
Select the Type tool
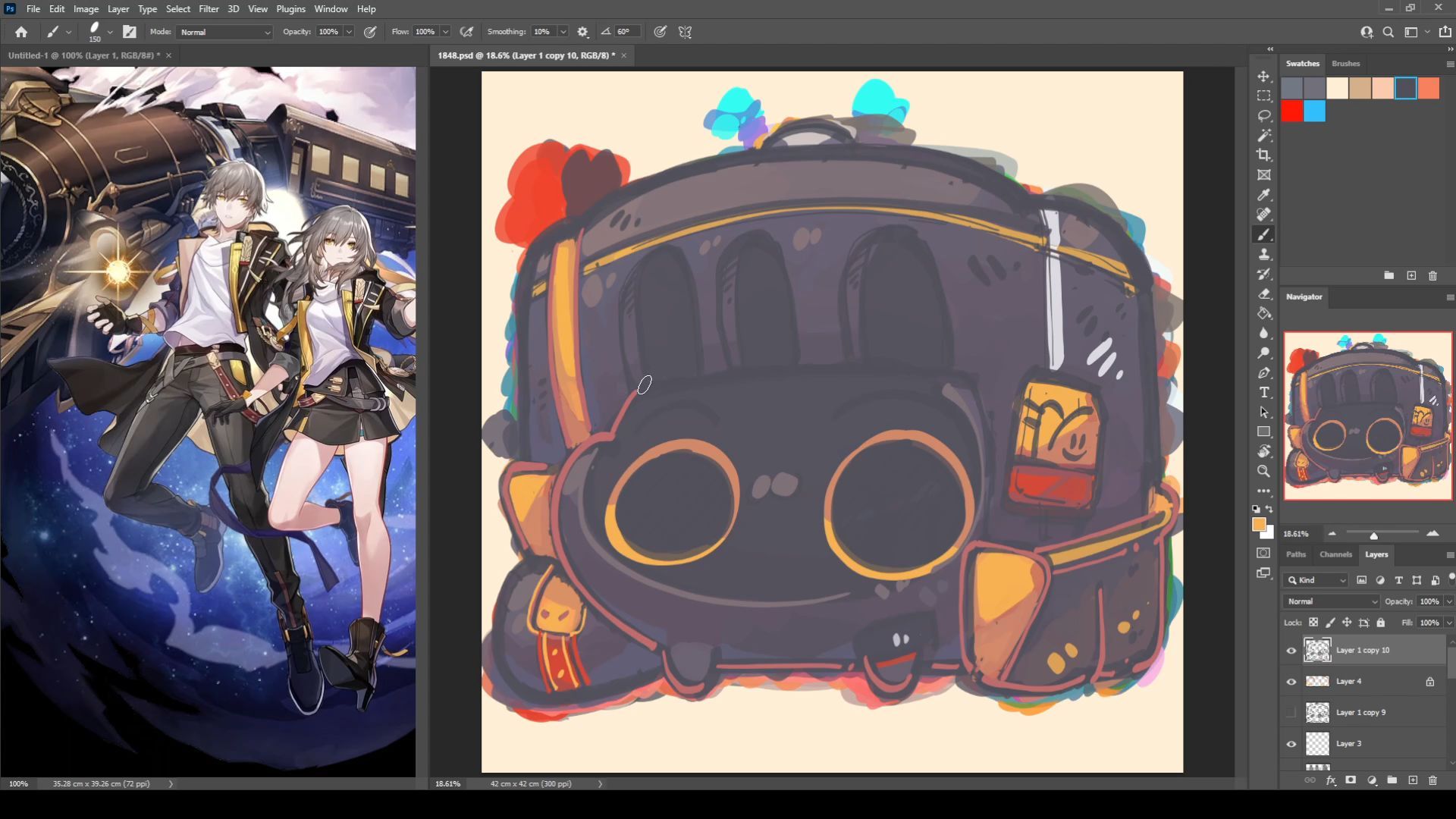pos(1263,393)
